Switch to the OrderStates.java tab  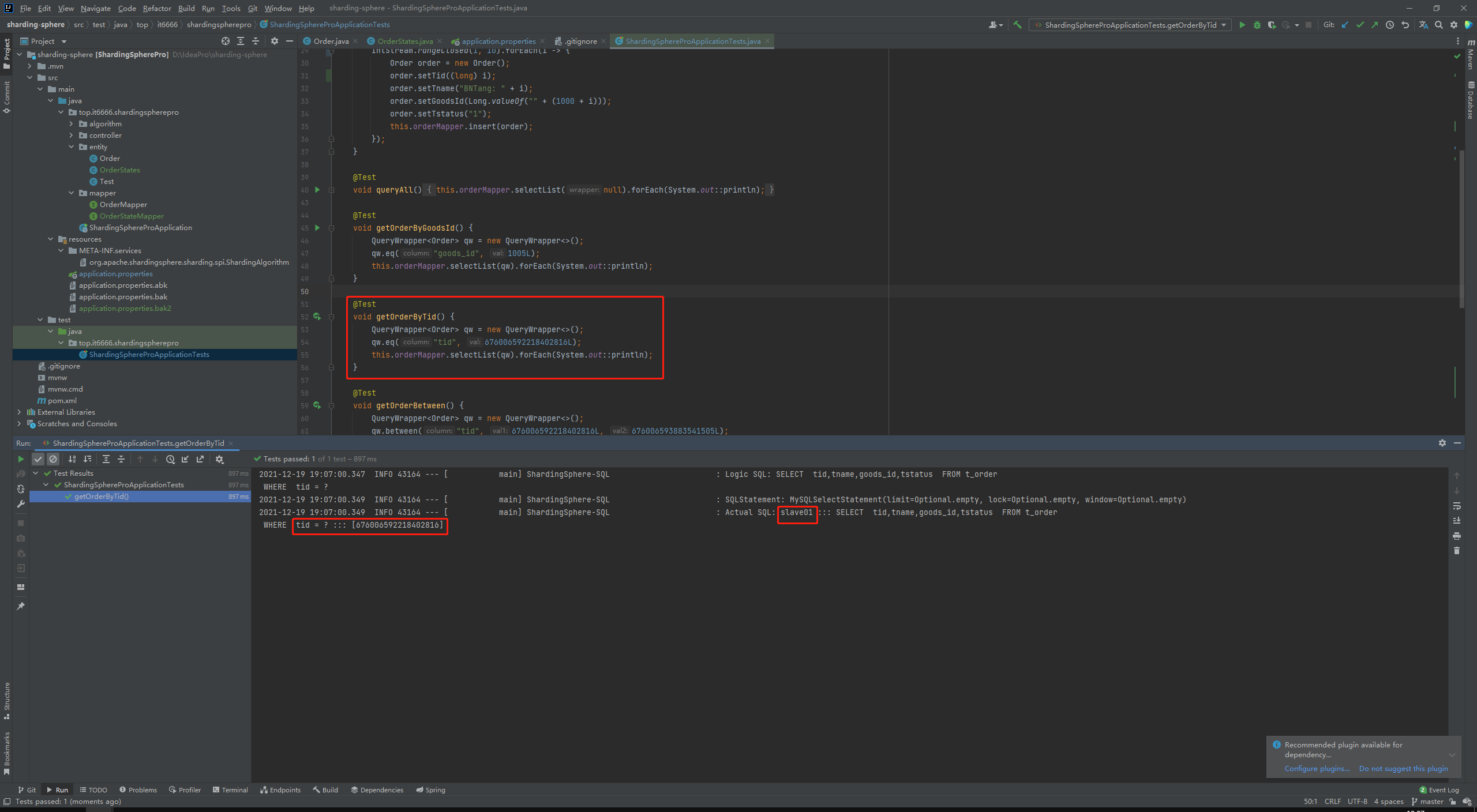(x=405, y=41)
